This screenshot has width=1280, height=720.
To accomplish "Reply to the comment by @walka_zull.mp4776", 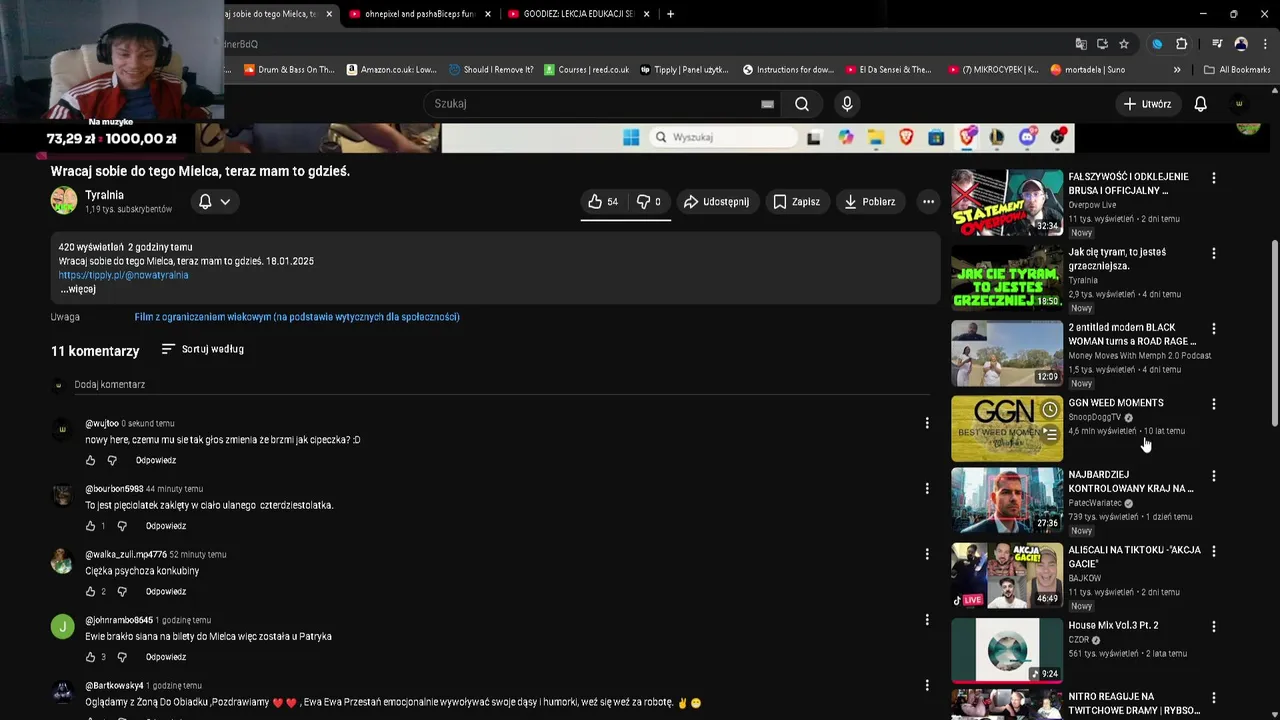I will [166, 592].
